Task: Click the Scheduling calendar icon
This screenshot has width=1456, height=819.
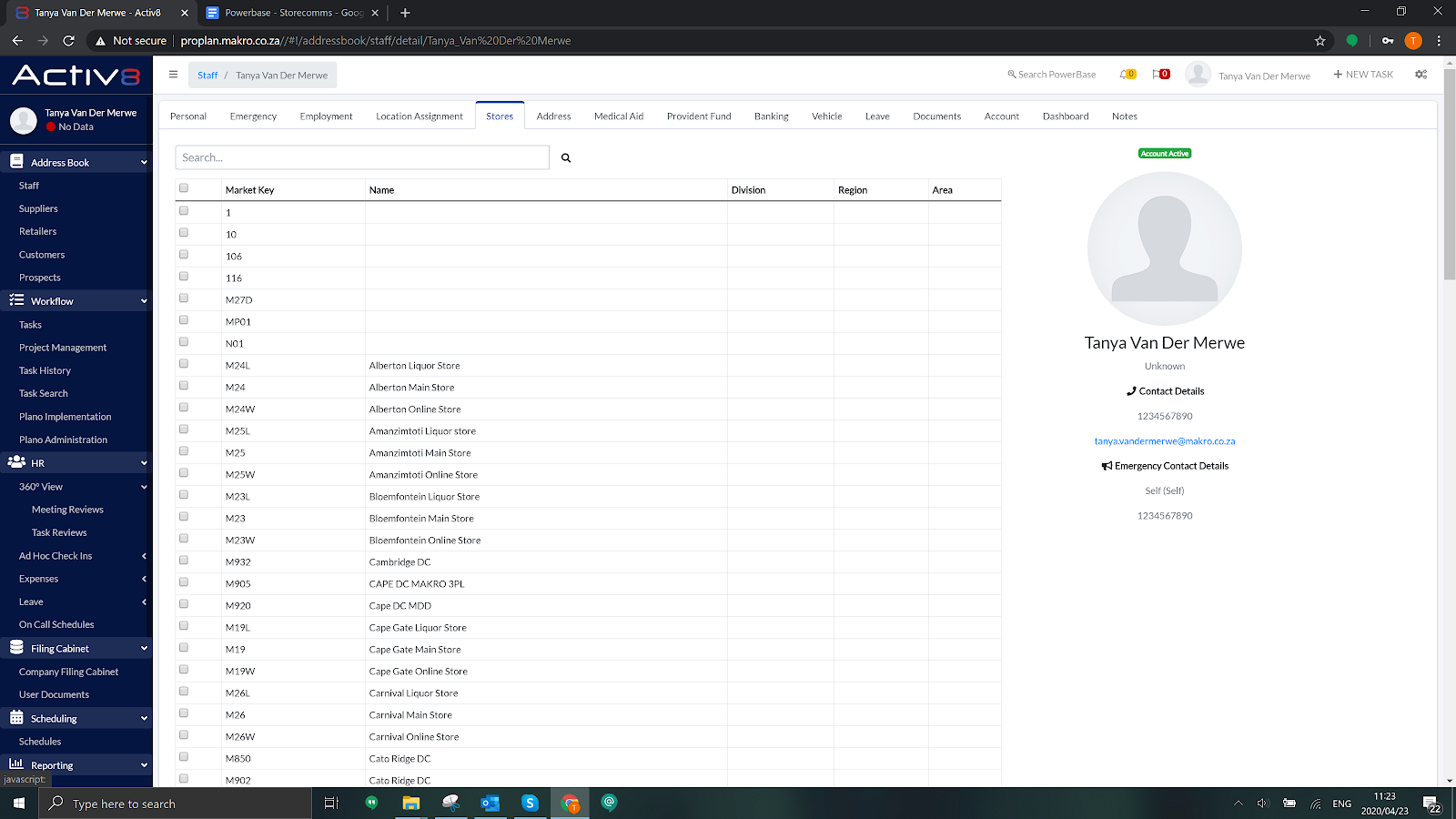Action: [x=16, y=718]
